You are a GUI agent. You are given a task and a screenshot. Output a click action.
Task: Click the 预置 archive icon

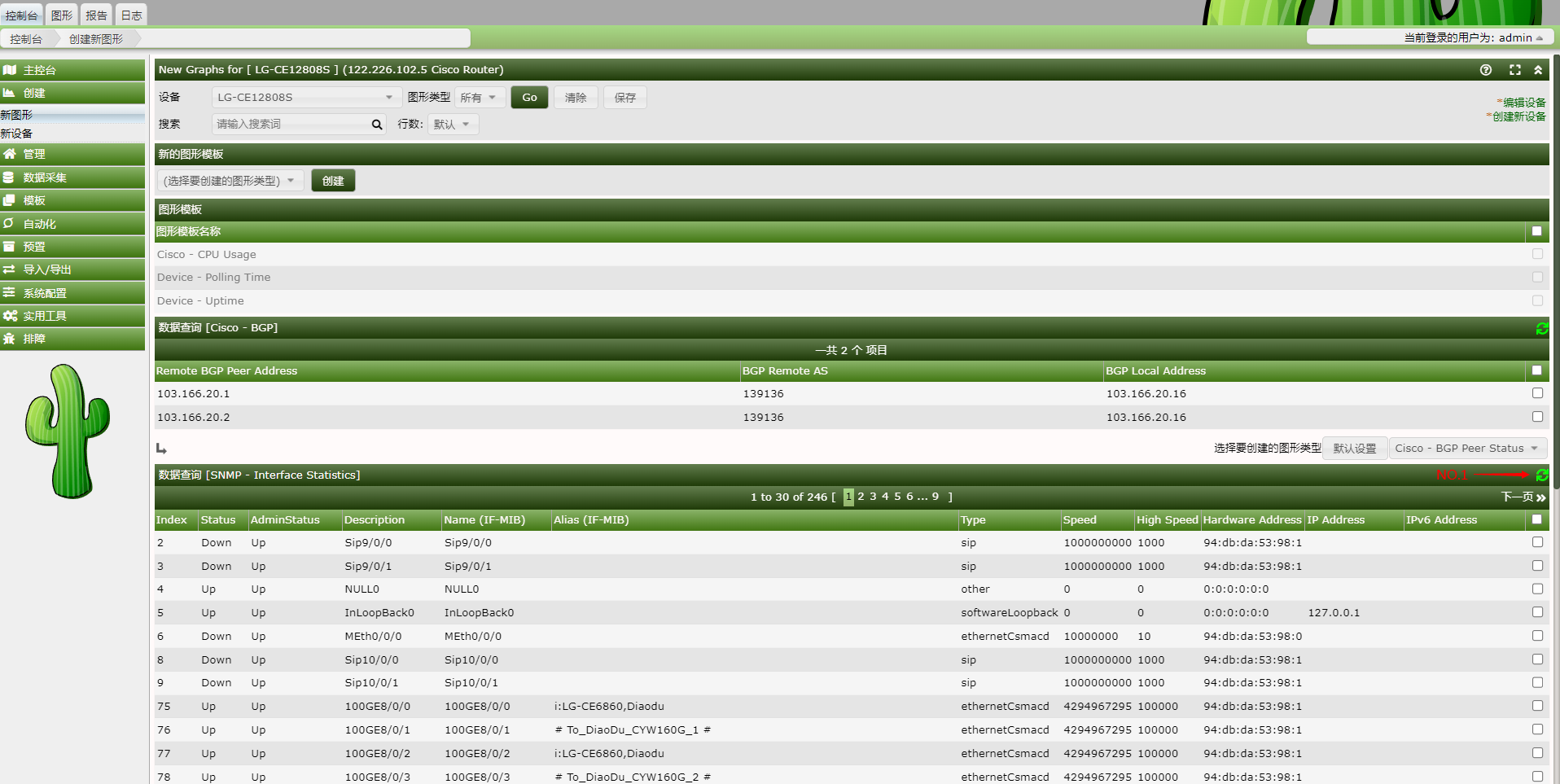pyautogui.click(x=9, y=247)
